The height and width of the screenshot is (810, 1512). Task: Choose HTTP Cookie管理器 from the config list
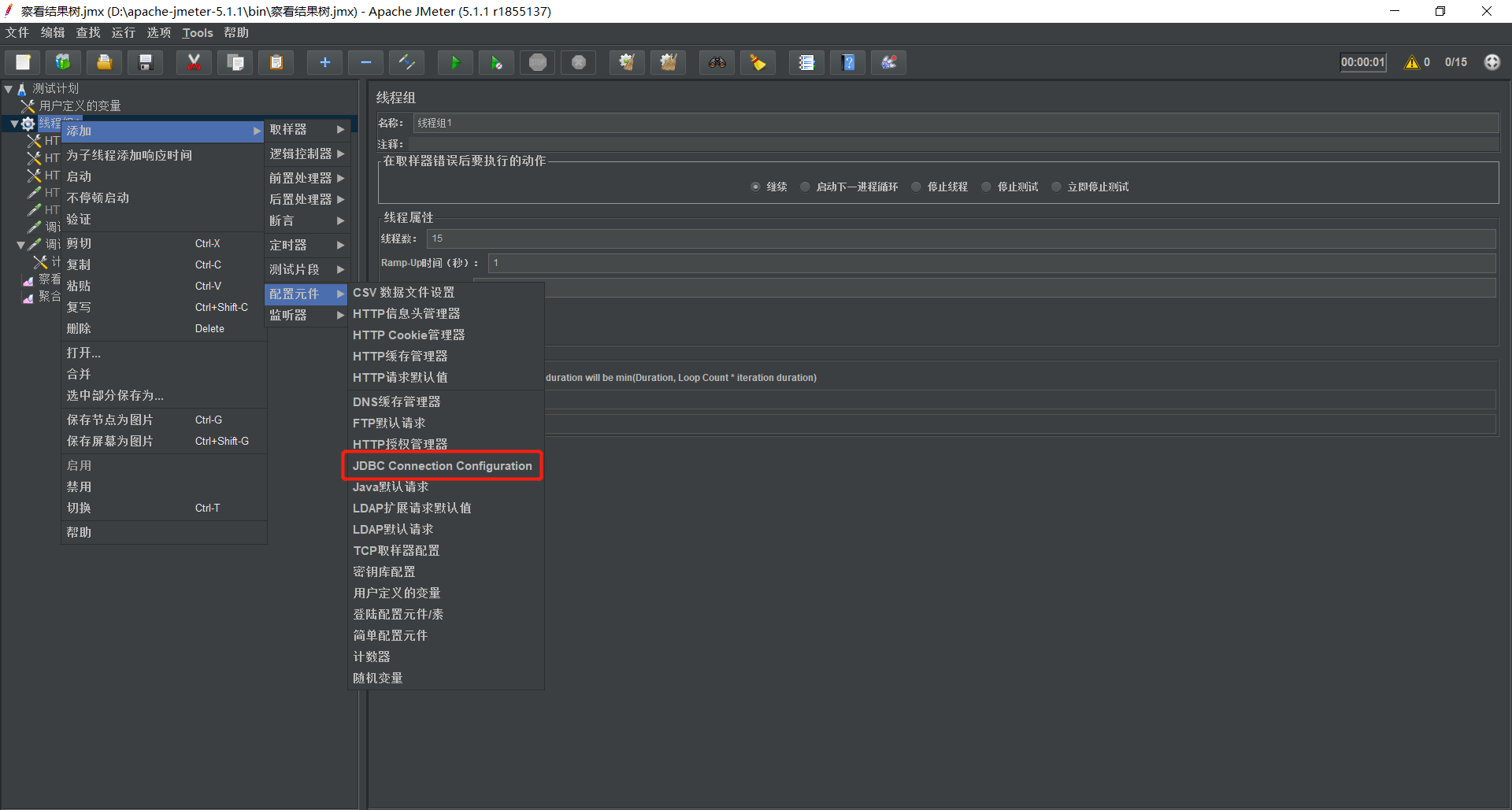(409, 335)
